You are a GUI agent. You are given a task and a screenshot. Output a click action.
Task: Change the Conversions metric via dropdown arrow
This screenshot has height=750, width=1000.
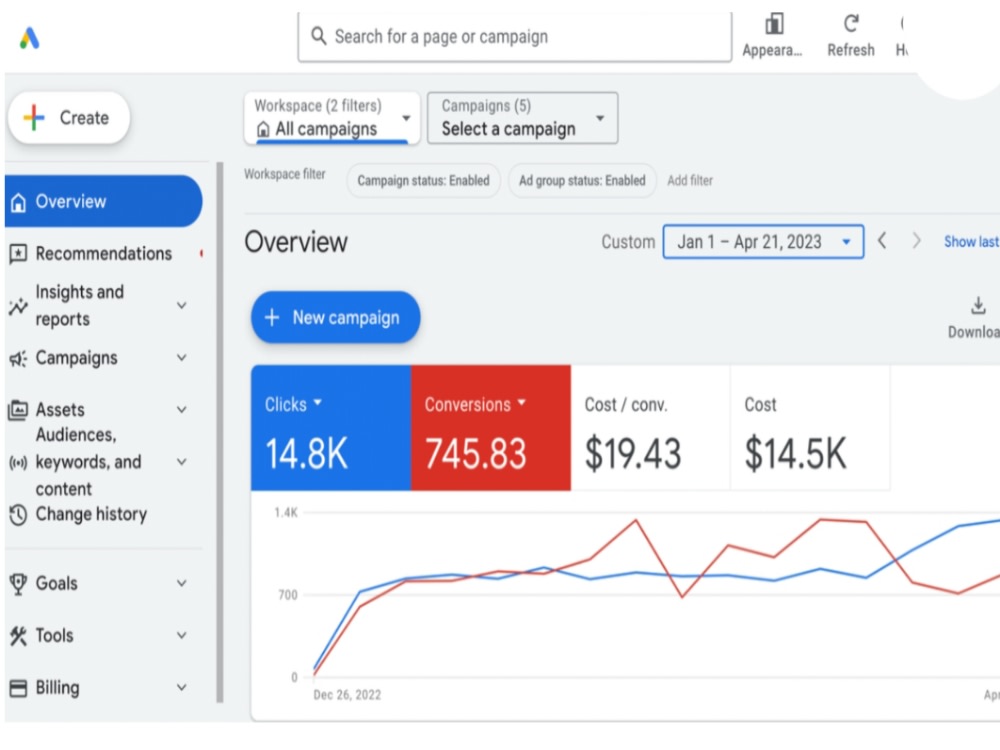coord(522,403)
